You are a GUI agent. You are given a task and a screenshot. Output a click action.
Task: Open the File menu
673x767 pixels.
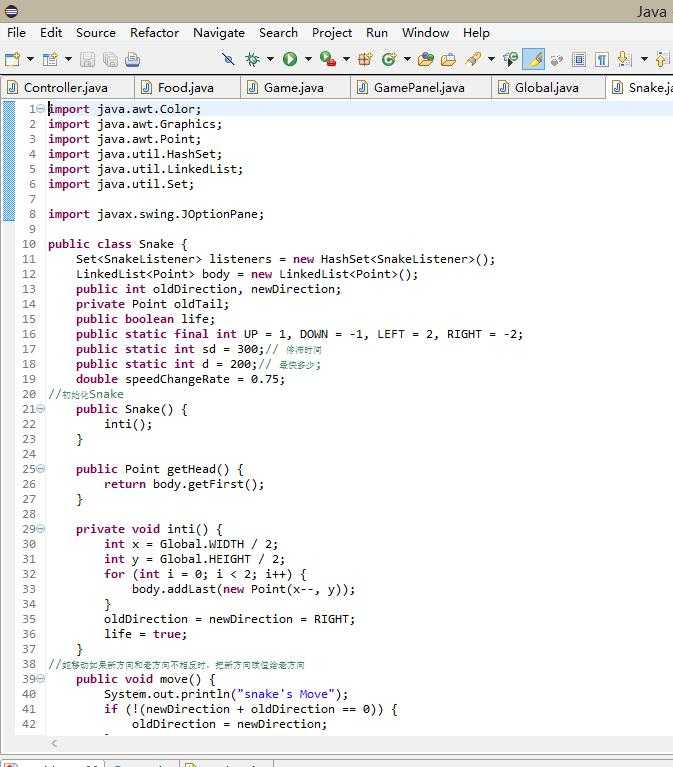click(x=17, y=33)
